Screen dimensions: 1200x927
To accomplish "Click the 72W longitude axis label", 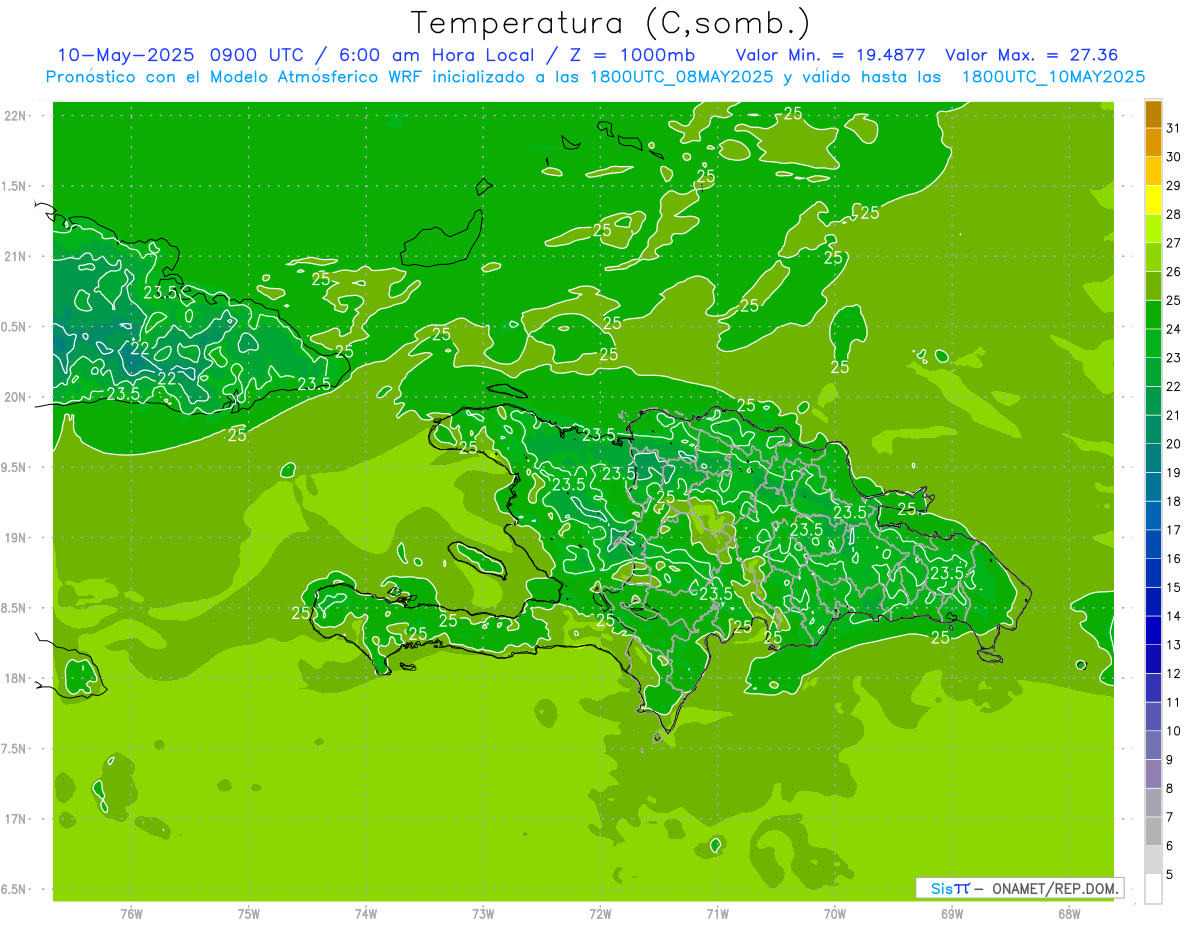I will click(x=600, y=914).
